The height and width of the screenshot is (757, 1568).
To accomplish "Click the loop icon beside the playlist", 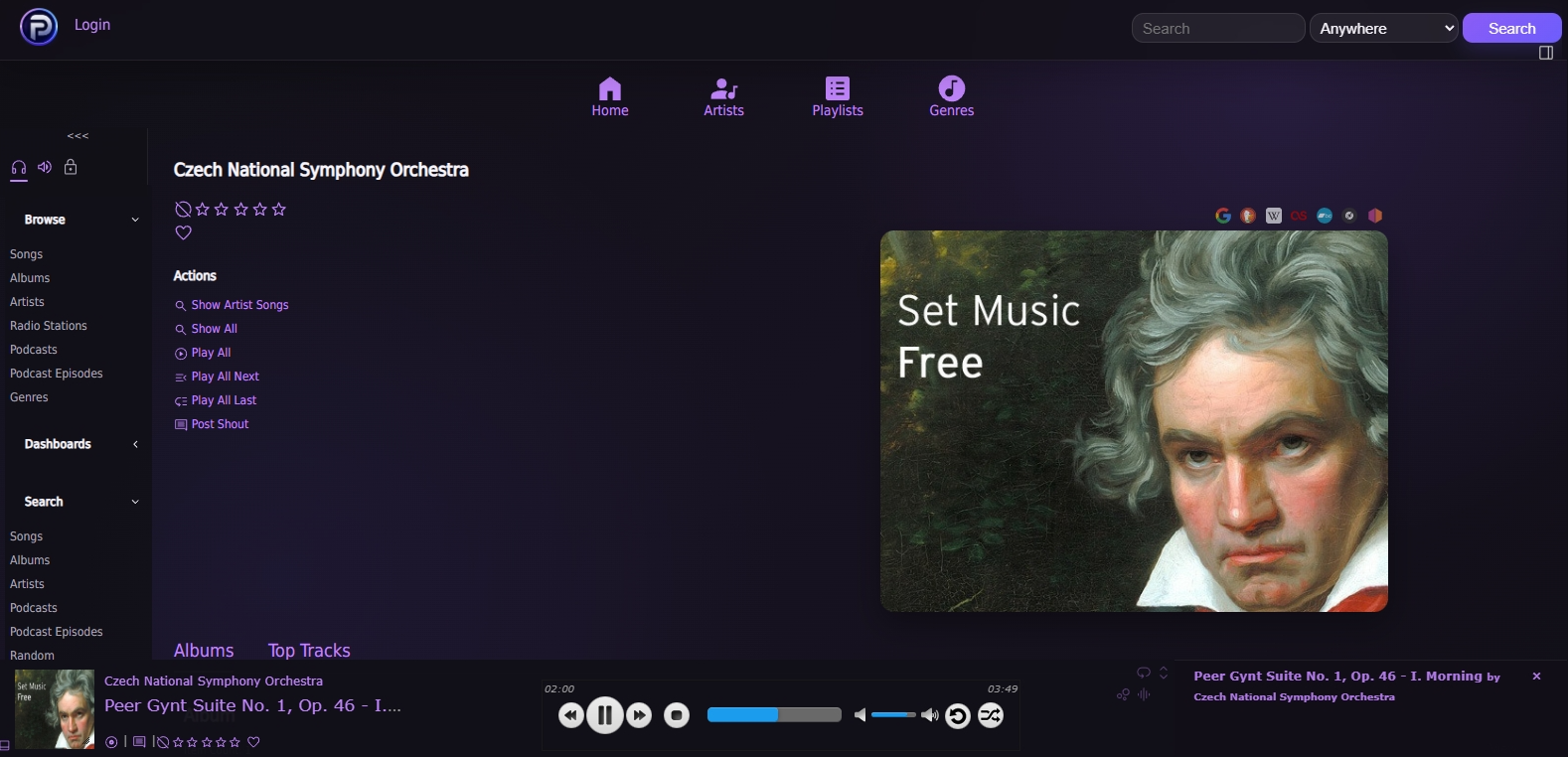I will (1144, 673).
